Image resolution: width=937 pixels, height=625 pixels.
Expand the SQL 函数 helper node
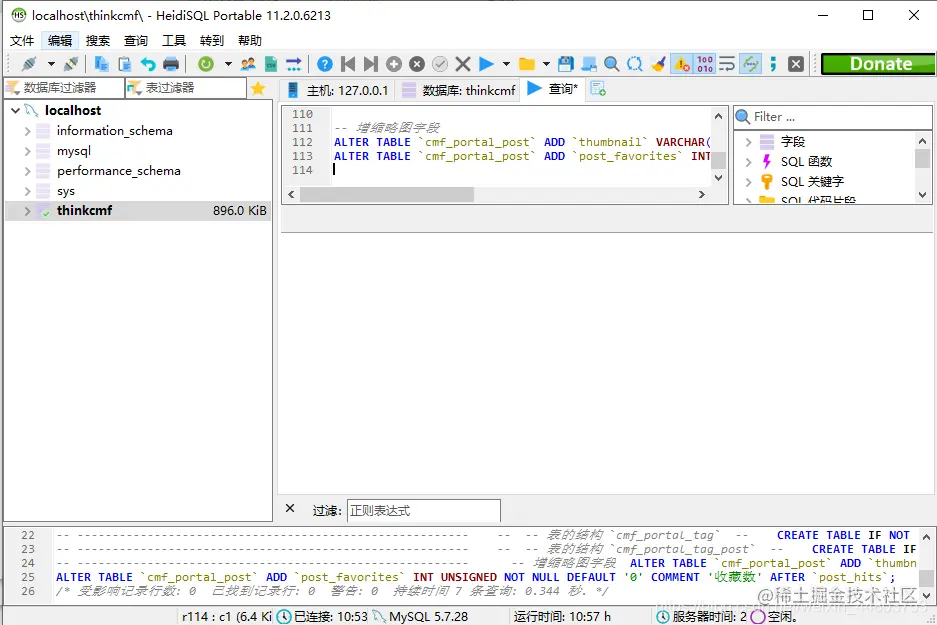click(748, 162)
